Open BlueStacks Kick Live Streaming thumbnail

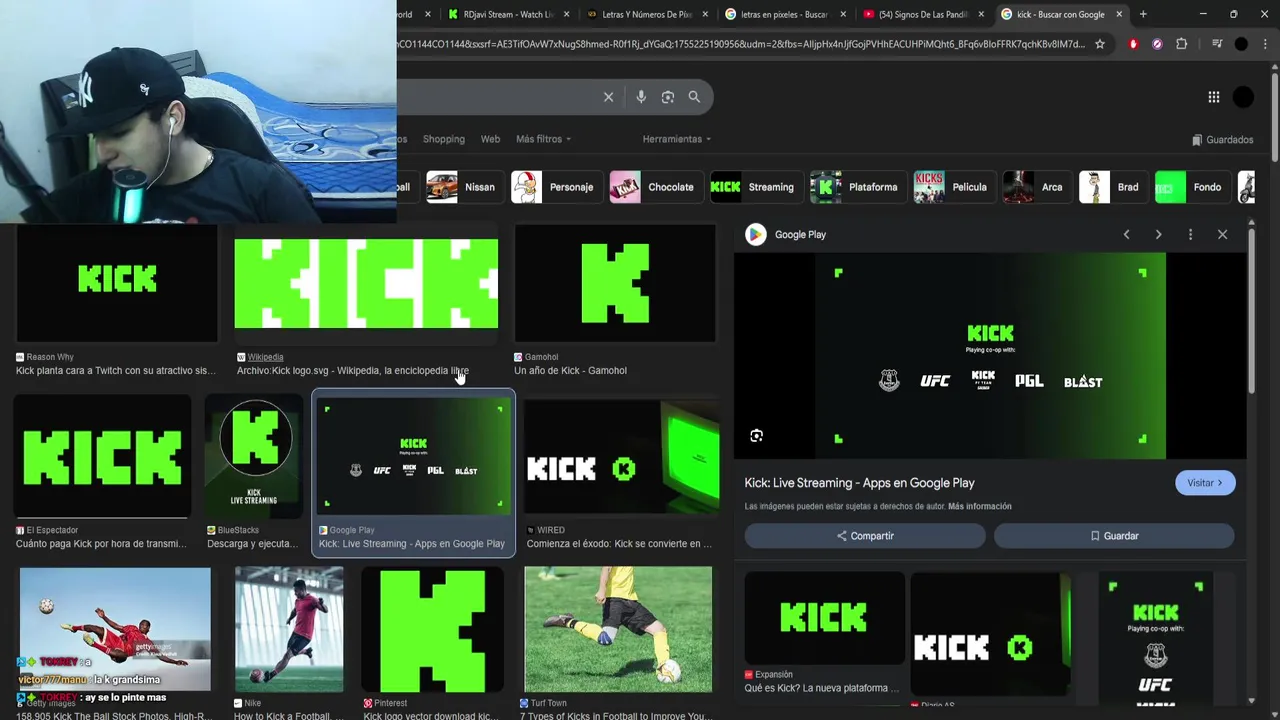[x=254, y=457]
